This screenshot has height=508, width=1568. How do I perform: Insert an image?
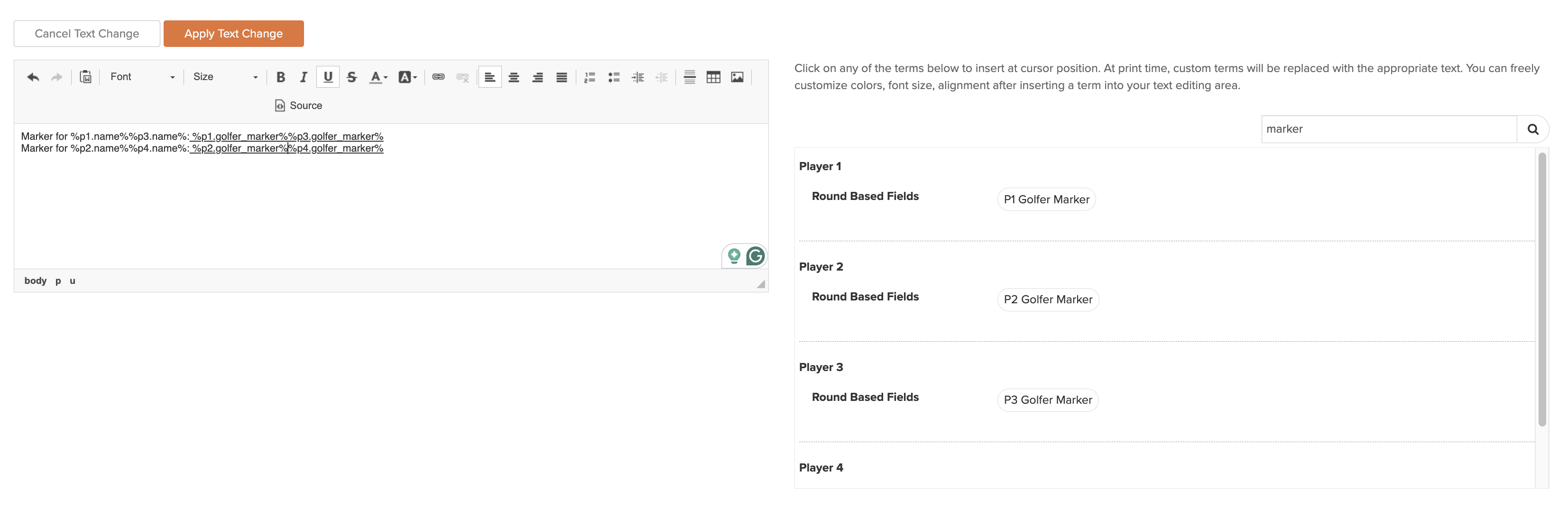(x=737, y=77)
